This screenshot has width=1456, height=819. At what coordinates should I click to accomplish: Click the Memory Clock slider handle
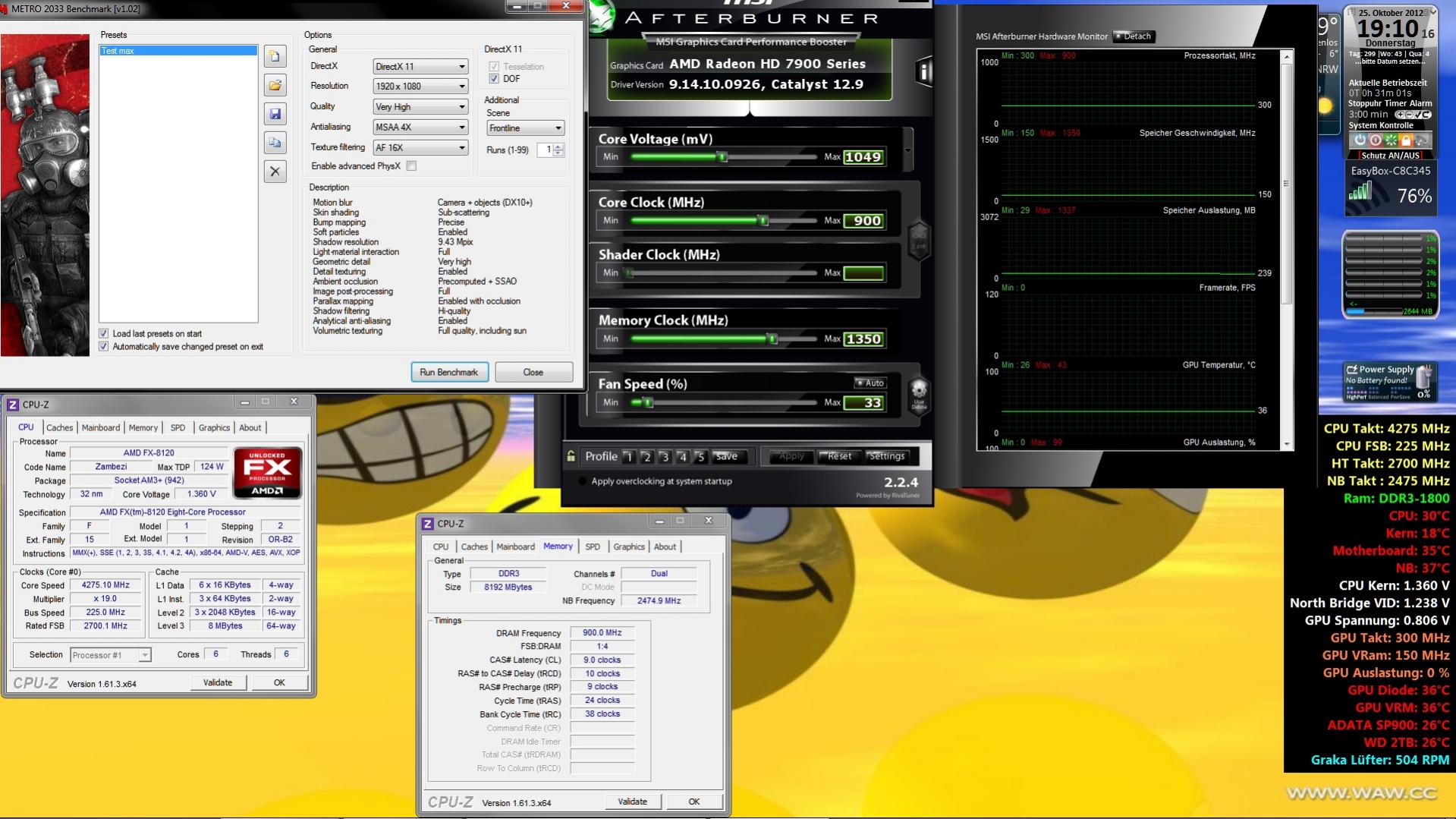[772, 339]
